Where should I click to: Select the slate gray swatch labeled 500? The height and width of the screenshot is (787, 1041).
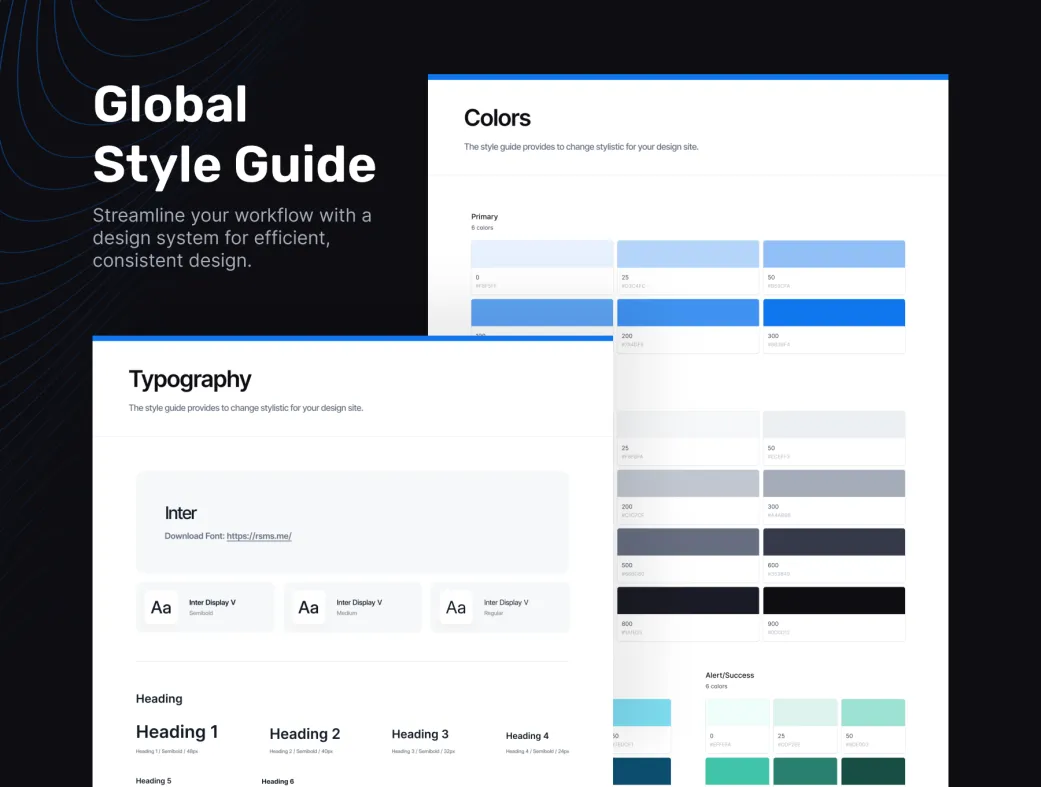[x=688, y=542]
